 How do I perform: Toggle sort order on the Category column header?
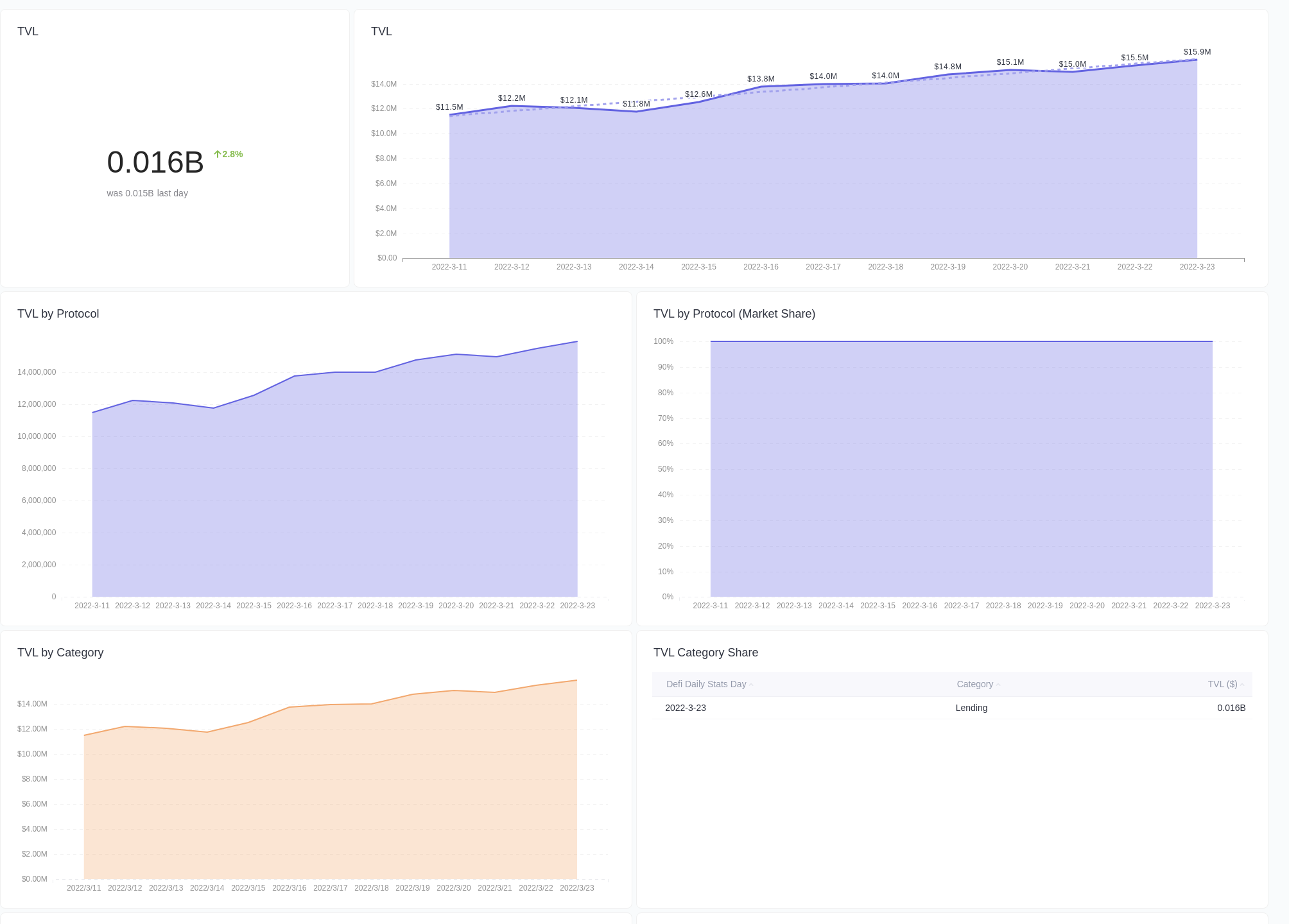(974, 684)
